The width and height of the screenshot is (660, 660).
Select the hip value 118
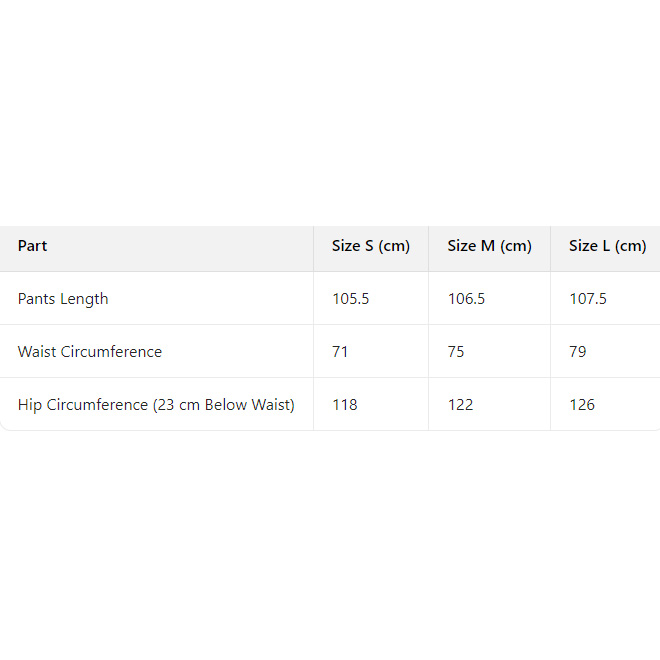pos(344,405)
